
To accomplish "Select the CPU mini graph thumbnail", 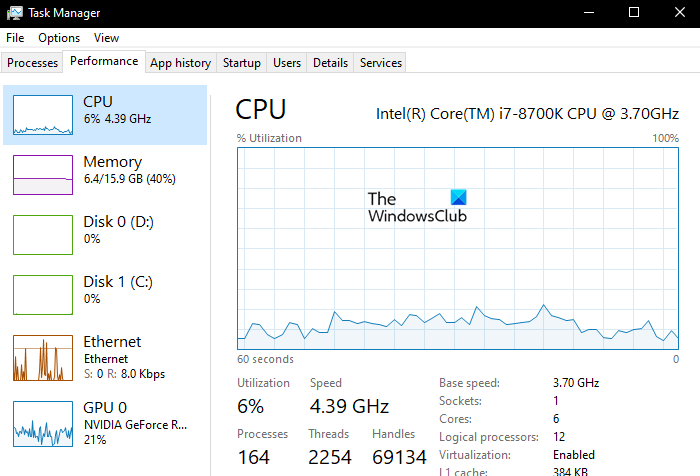I will (42, 115).
